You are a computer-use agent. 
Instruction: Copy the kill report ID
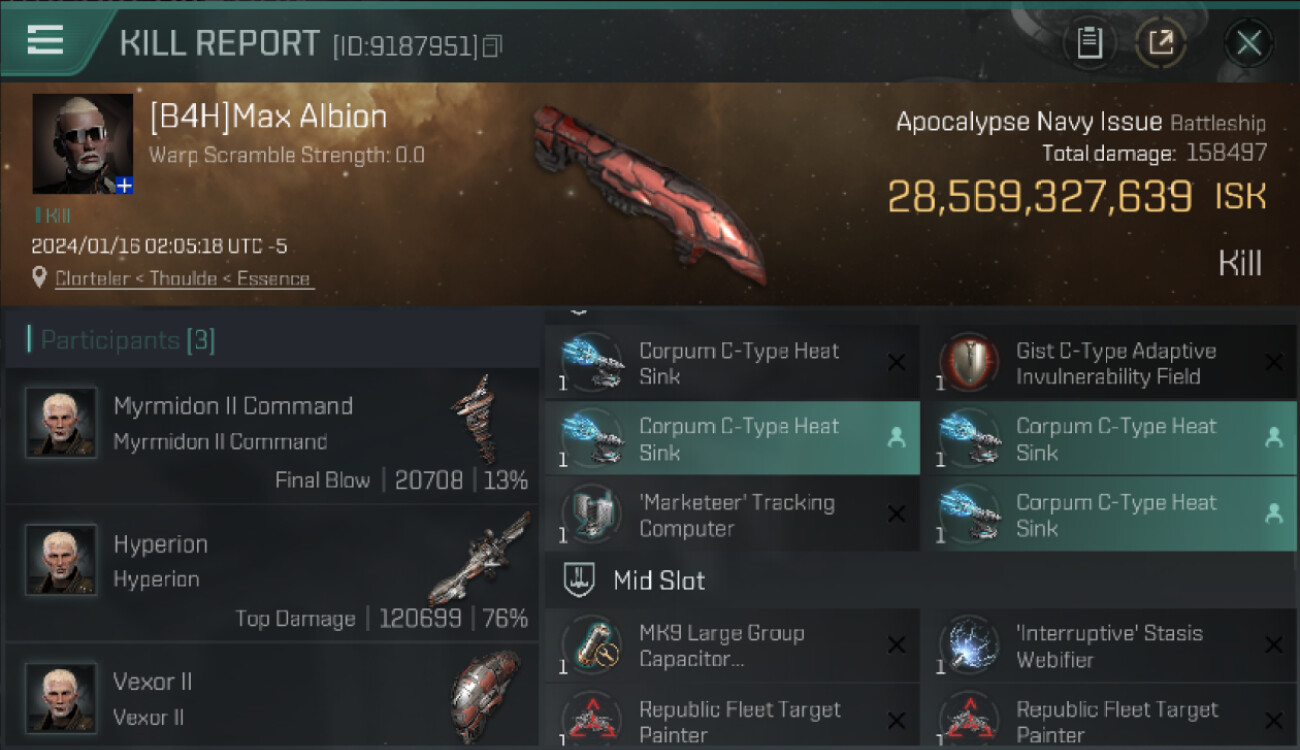tap(492, 46)
